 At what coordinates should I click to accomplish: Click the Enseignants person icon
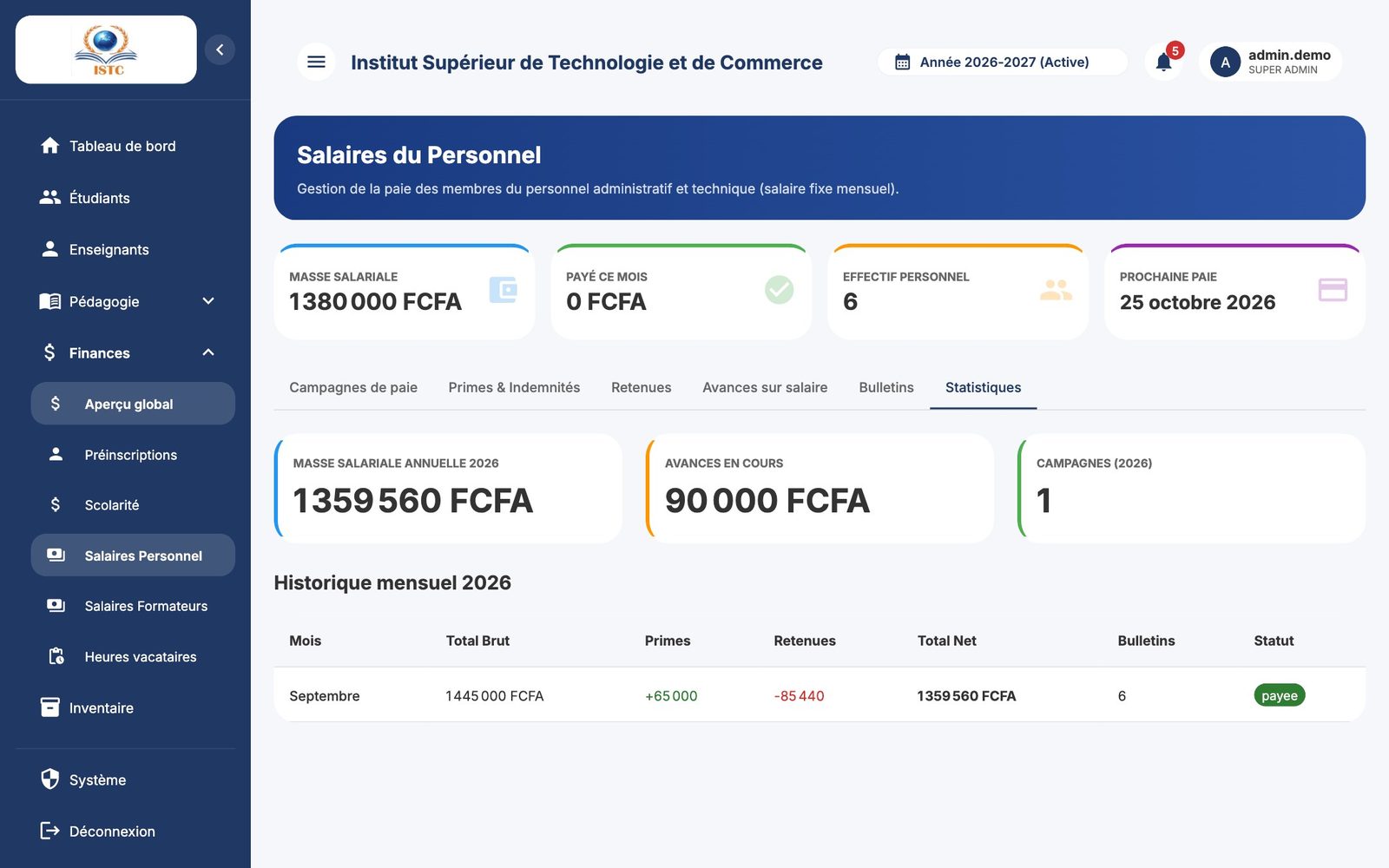(x=50, y=249)
